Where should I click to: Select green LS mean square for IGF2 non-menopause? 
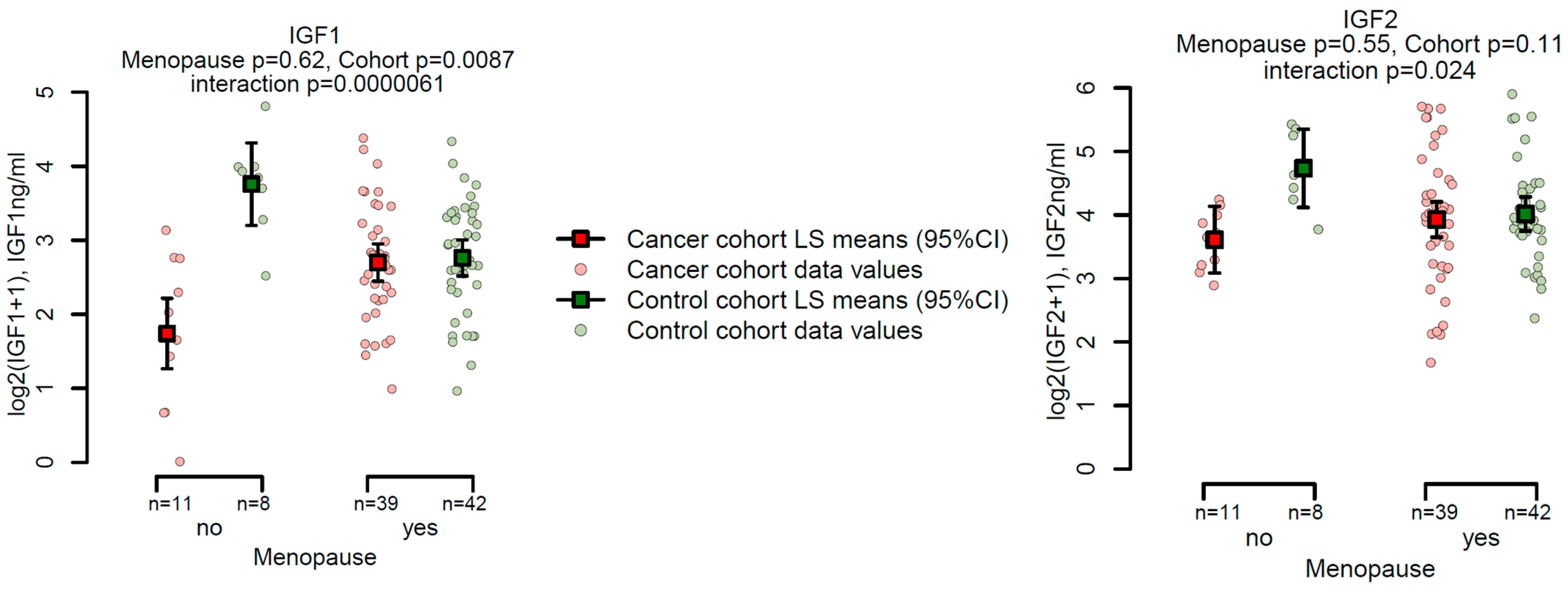(x=1303, y=168)
